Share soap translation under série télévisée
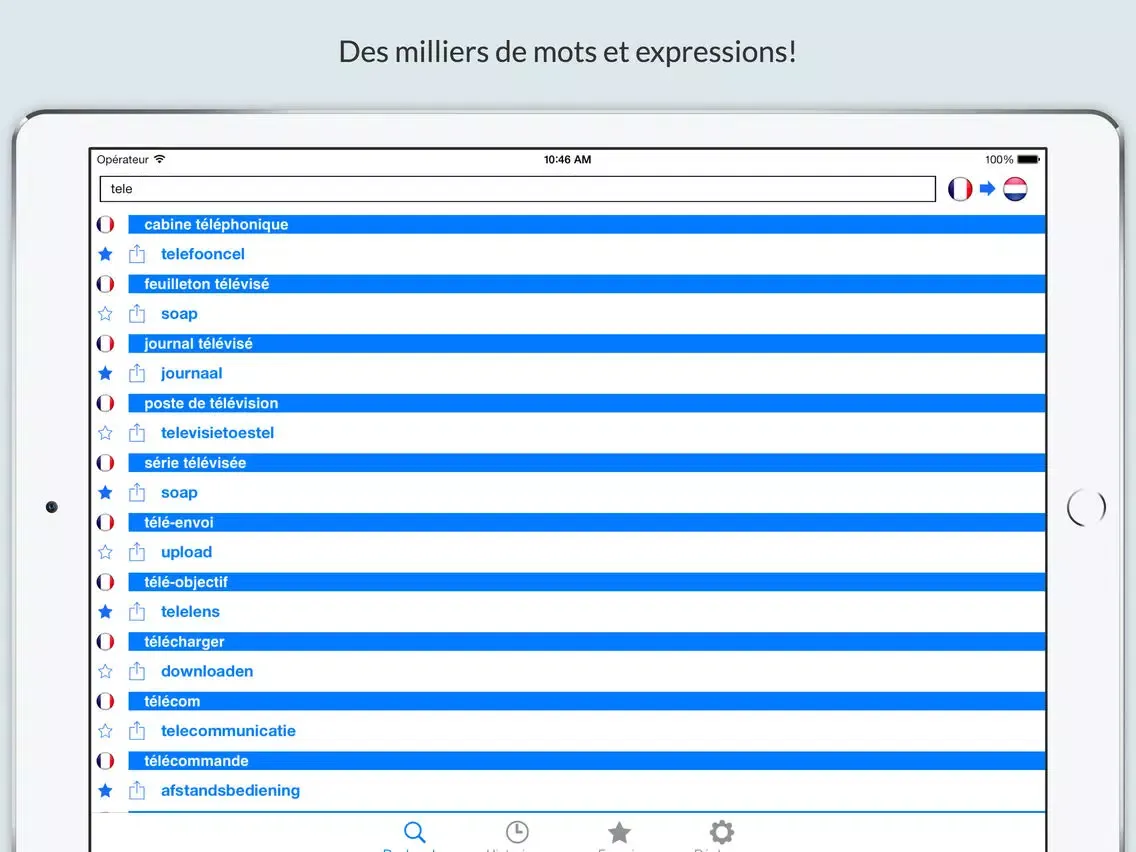The image size is (1136, 852). point(137,492)
